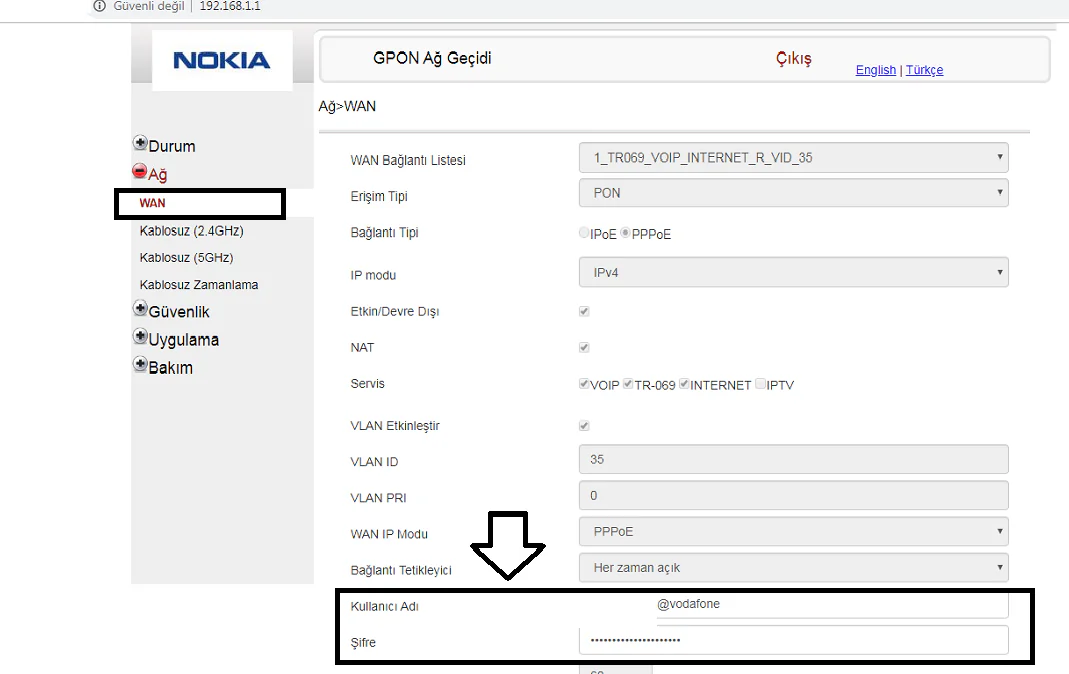Viewport: 1069px width, 674px height.
Task: Switch the interface to English
Action: 875,69
